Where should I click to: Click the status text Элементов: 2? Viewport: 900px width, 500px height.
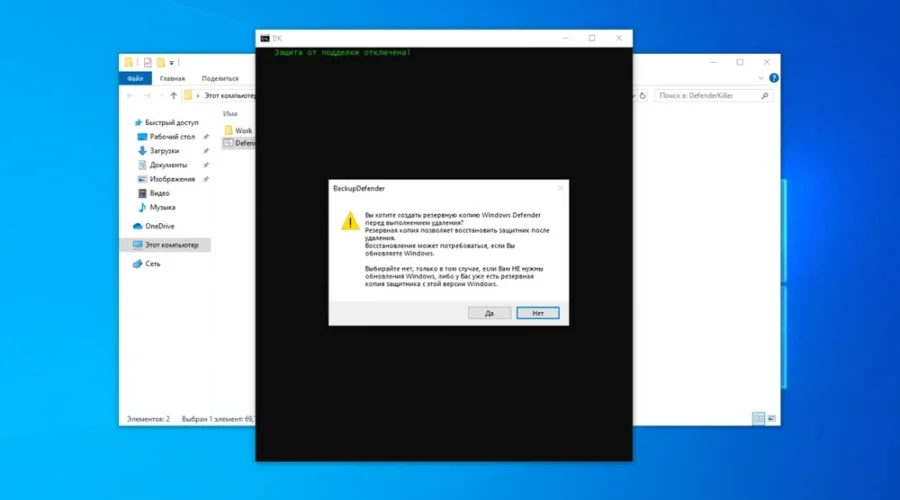(148, 419)
